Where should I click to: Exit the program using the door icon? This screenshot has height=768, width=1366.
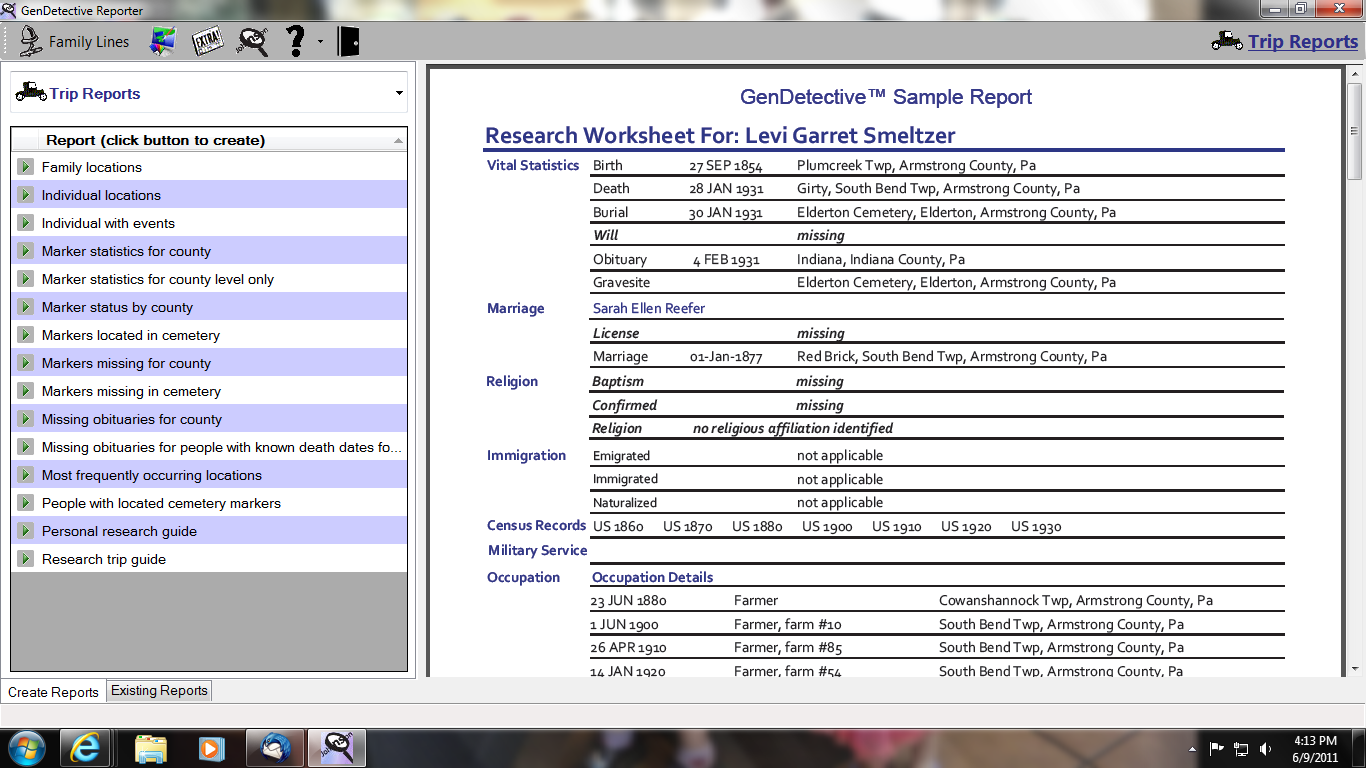348,42
